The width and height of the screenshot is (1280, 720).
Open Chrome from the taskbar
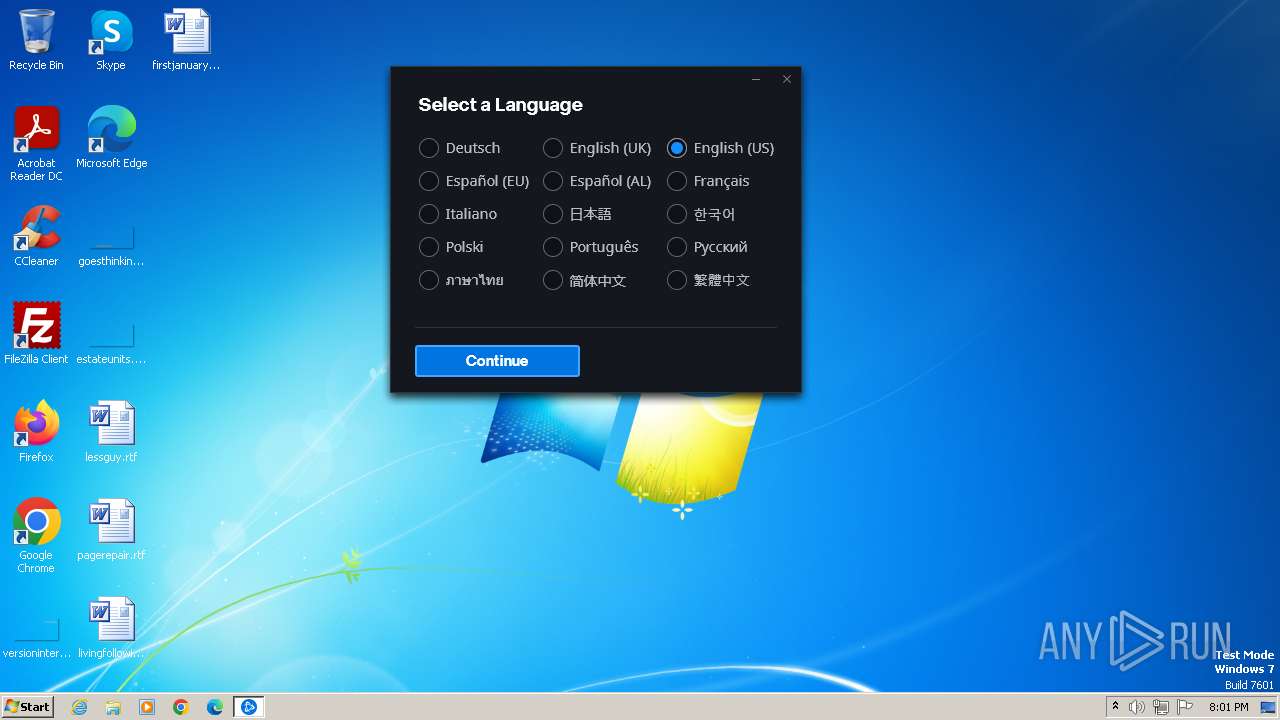coord(181,707)
